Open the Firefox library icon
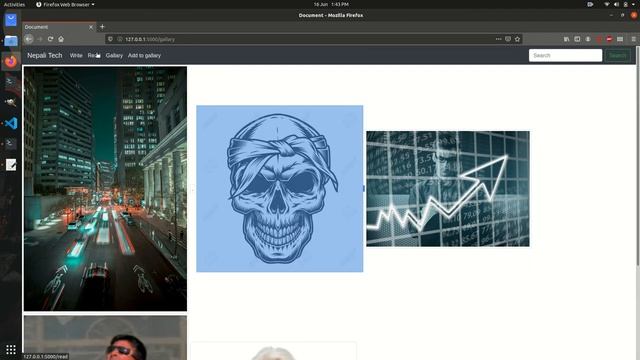The image size is (640, 360). tap(567, 39)
